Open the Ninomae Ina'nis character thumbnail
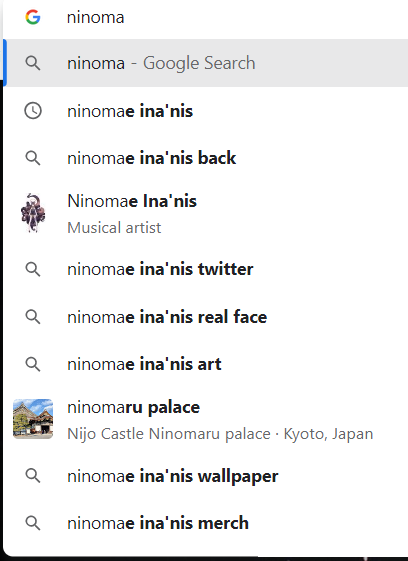408x561 pixels. tap(33, 213)
